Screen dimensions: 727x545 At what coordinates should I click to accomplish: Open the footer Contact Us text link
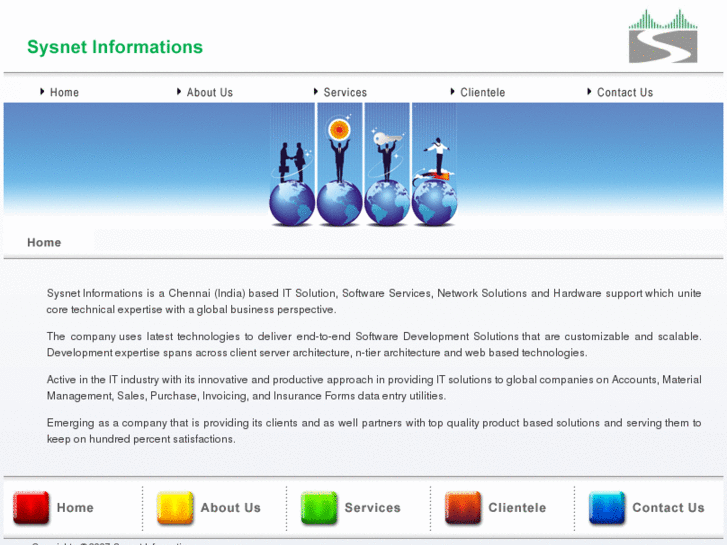[x=668, y=507]
